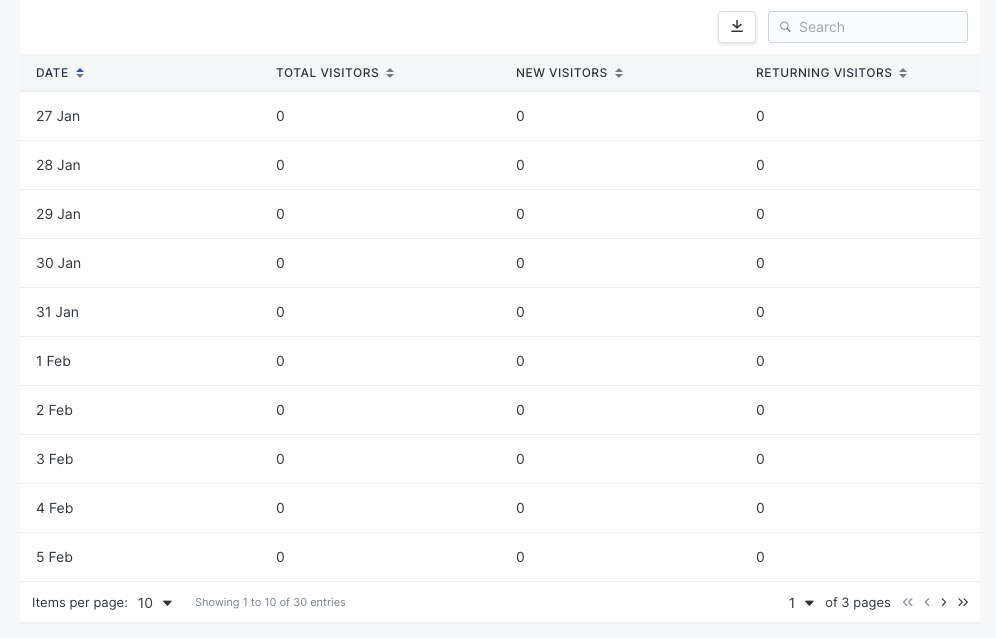
Task: Select the Returning Visitors column header
Action: pyautogui.click(x=823, y=72)
